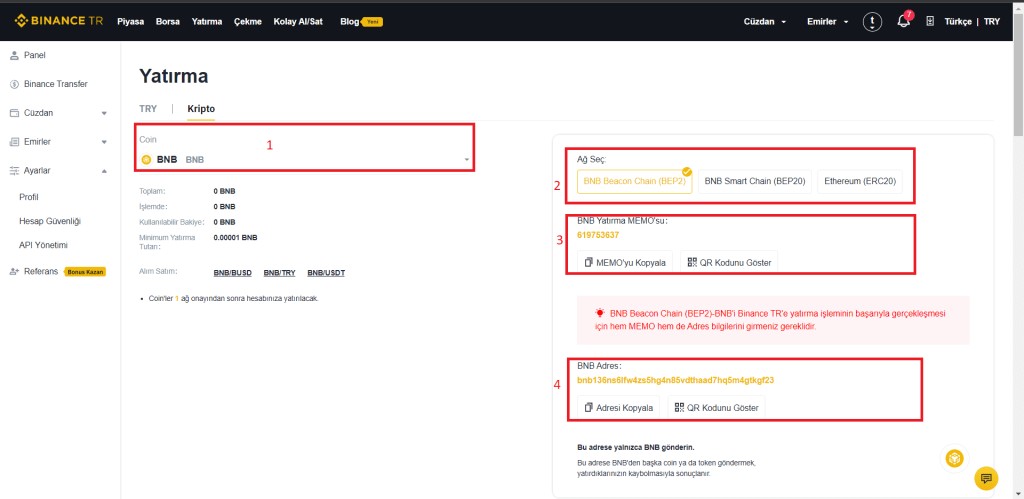Image resolution: width=1024 pixels, height=499 pixels.
Task: Click the Ayarlar settings sliders icon
Action: click(x=14, y=170)
